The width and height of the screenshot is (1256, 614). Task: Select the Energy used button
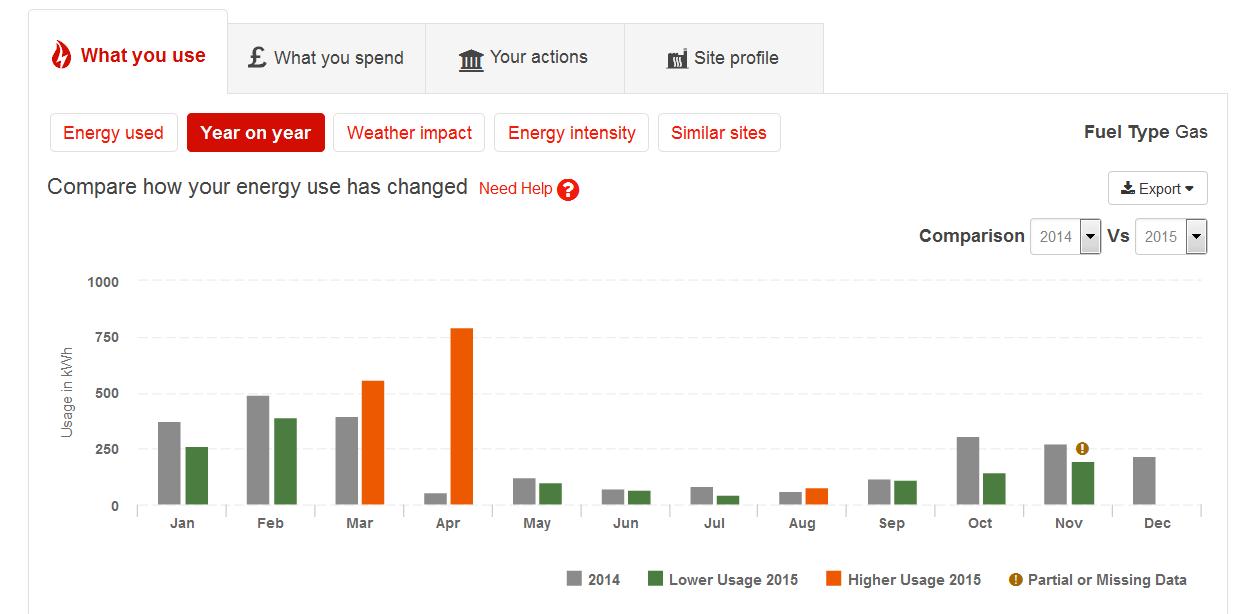[113, 132]
